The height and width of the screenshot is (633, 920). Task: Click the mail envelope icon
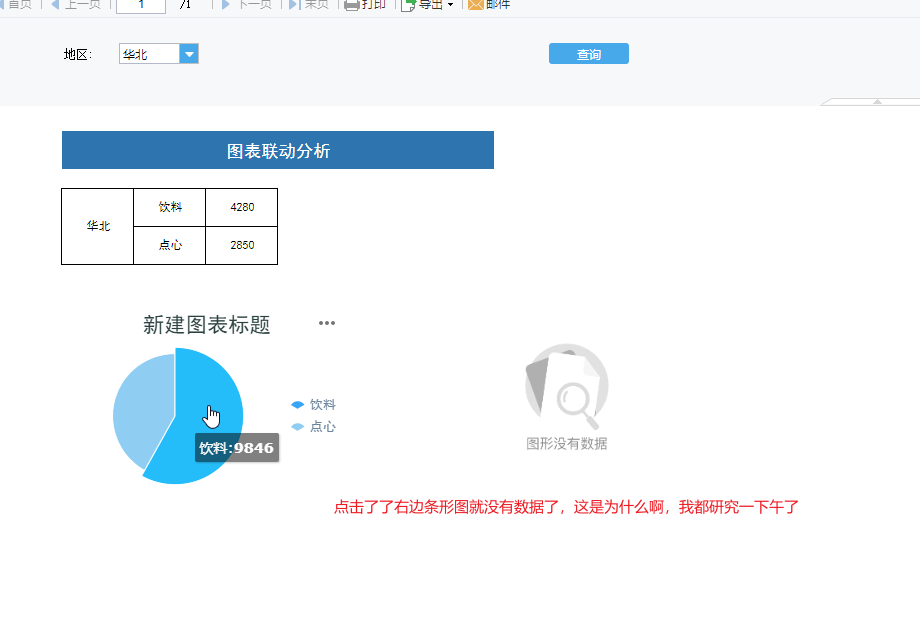pyautogui.click(x=475, y=5)
